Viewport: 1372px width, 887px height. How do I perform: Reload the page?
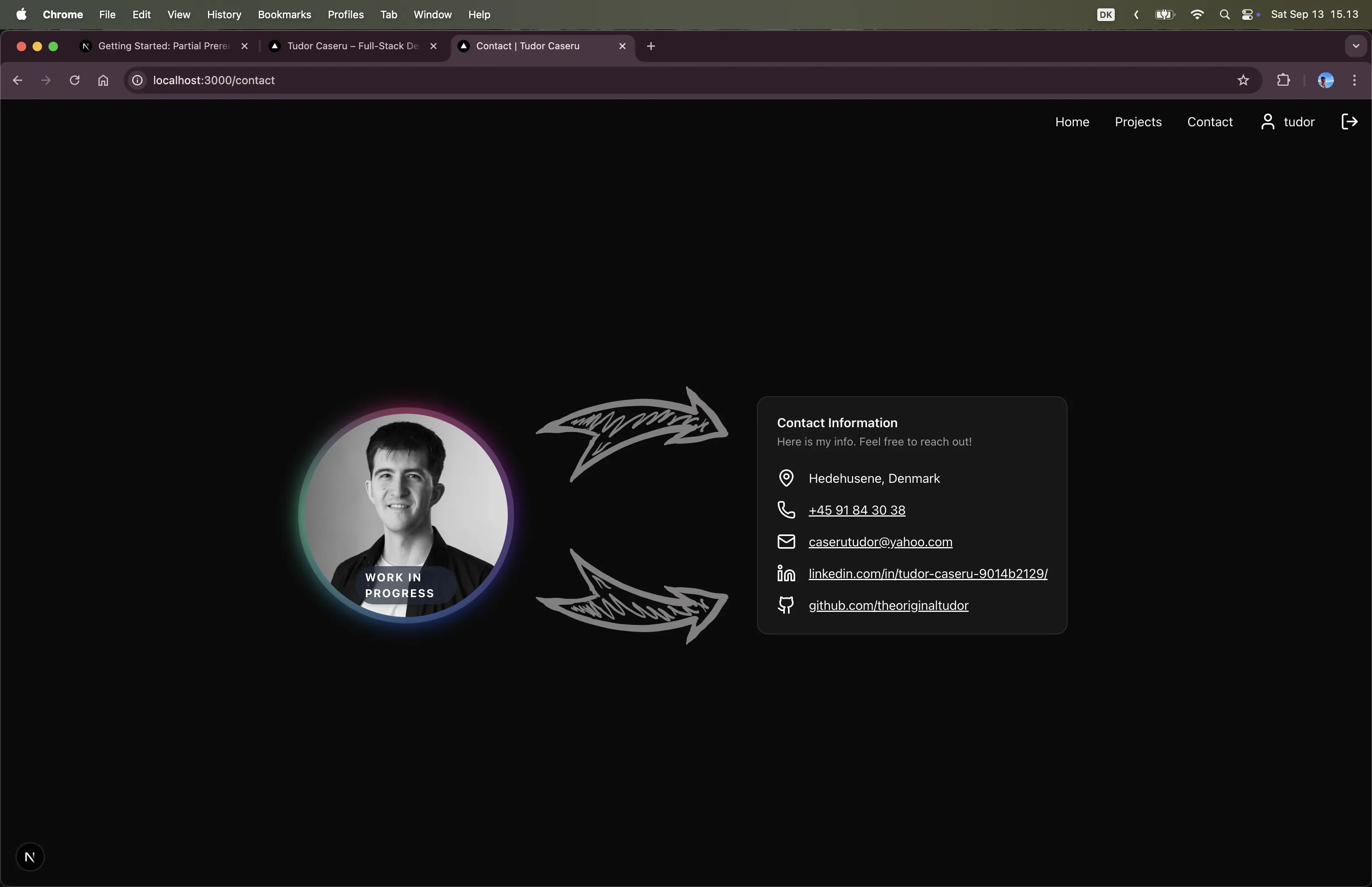(74, 80)
